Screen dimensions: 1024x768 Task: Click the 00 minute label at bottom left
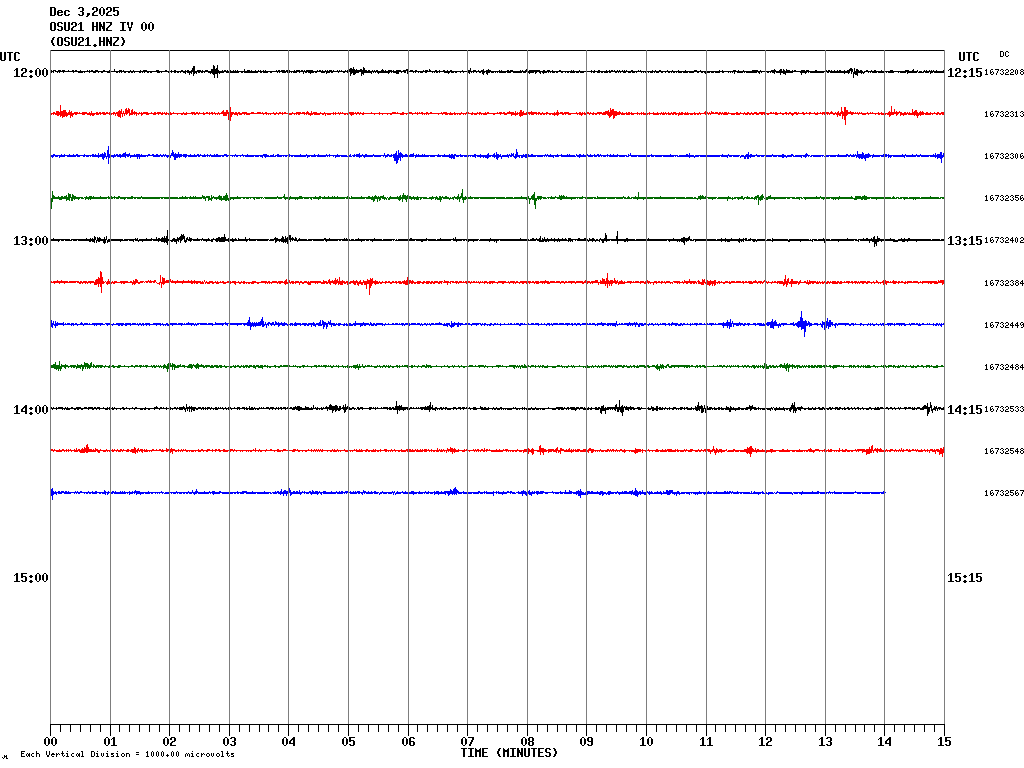point(51,742)
